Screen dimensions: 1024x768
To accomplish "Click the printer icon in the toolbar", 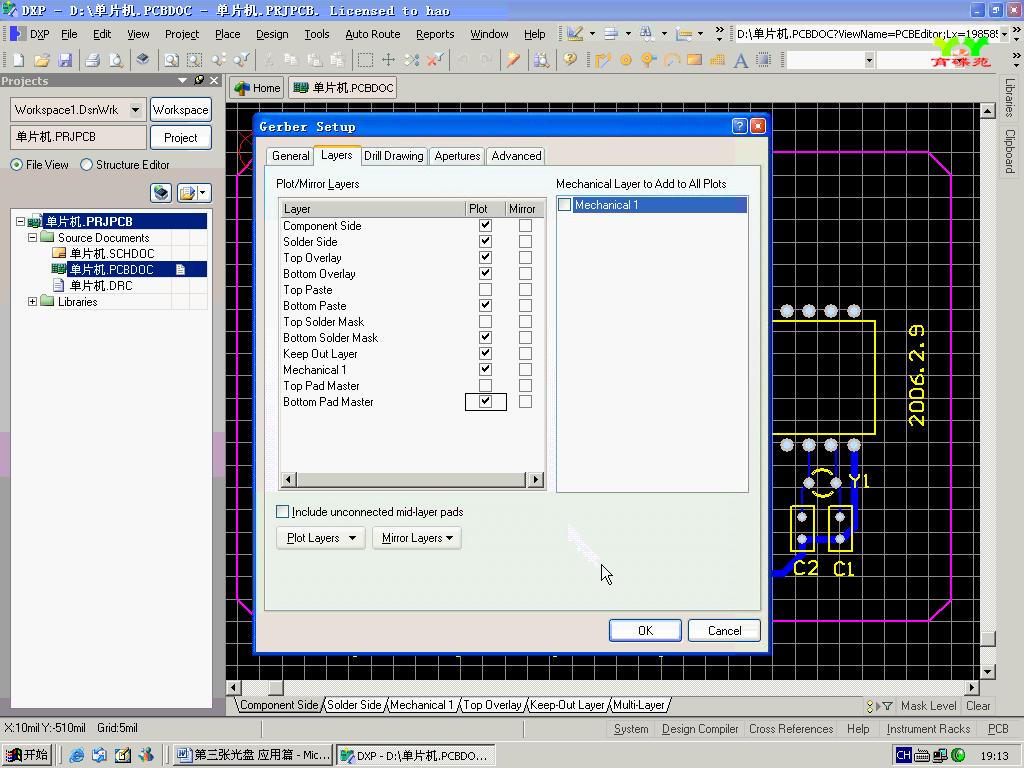I will click(x=93, y=61).
